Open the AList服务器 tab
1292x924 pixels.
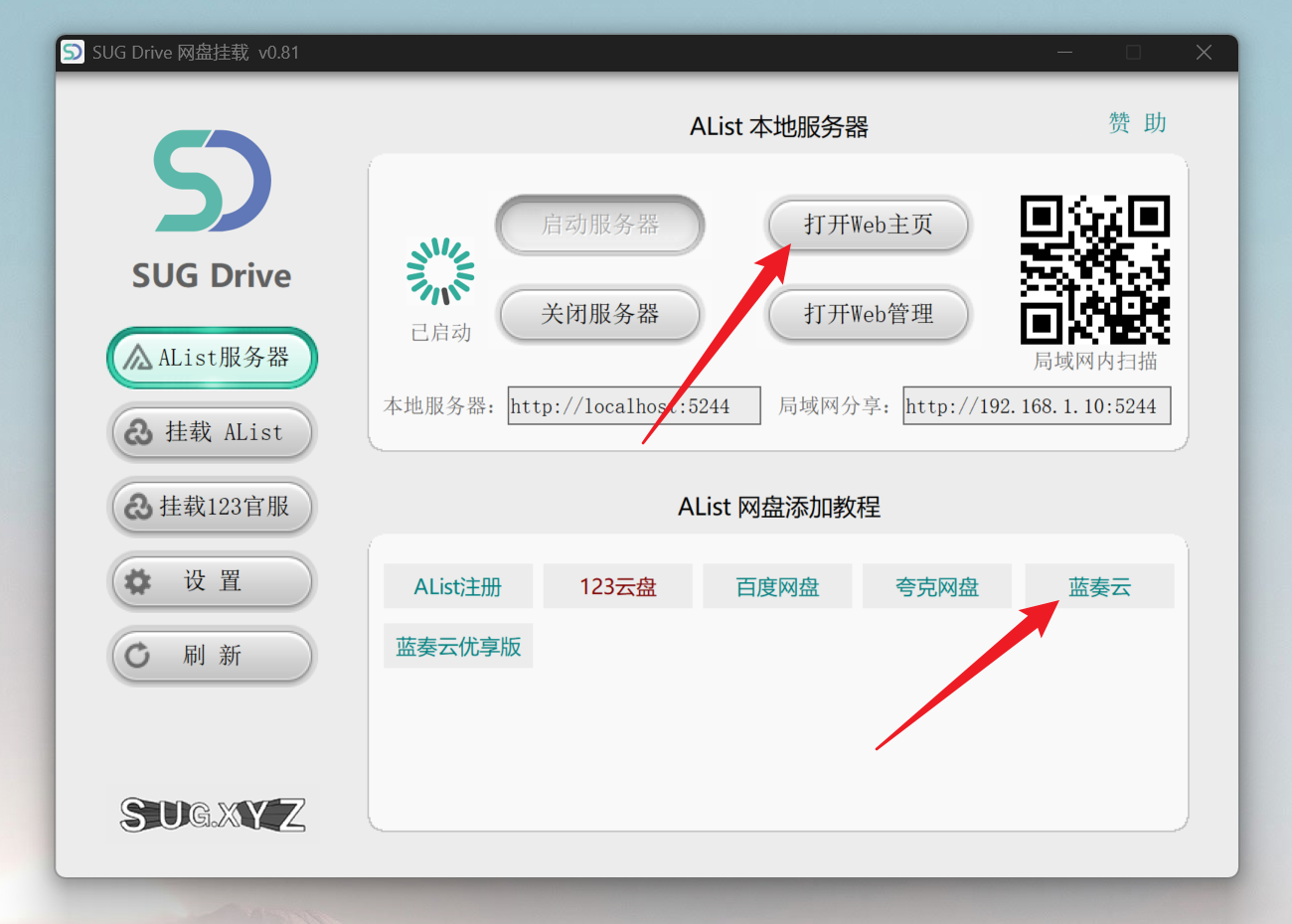click(x=212, y=358)
